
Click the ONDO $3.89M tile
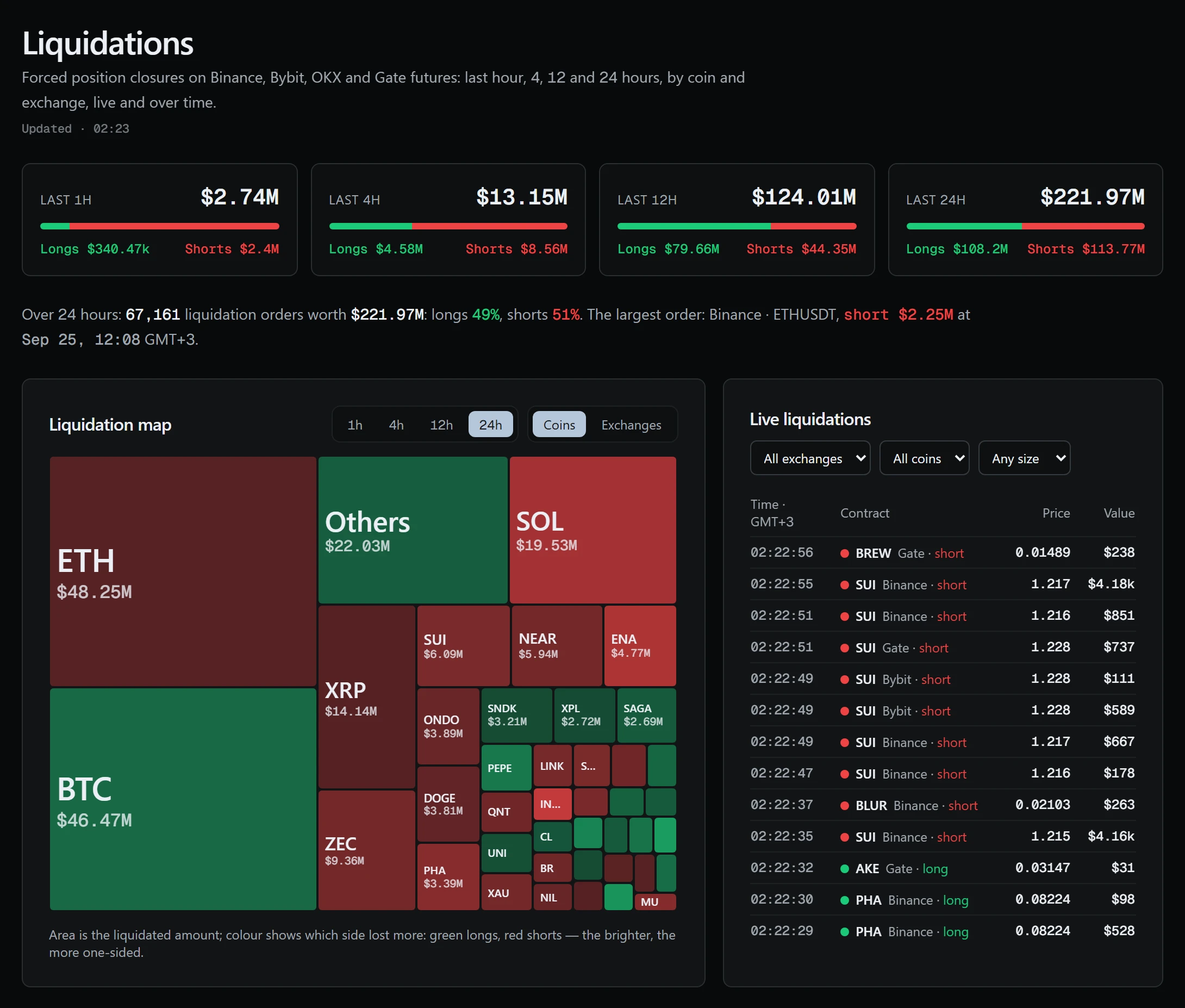[448, 726]
